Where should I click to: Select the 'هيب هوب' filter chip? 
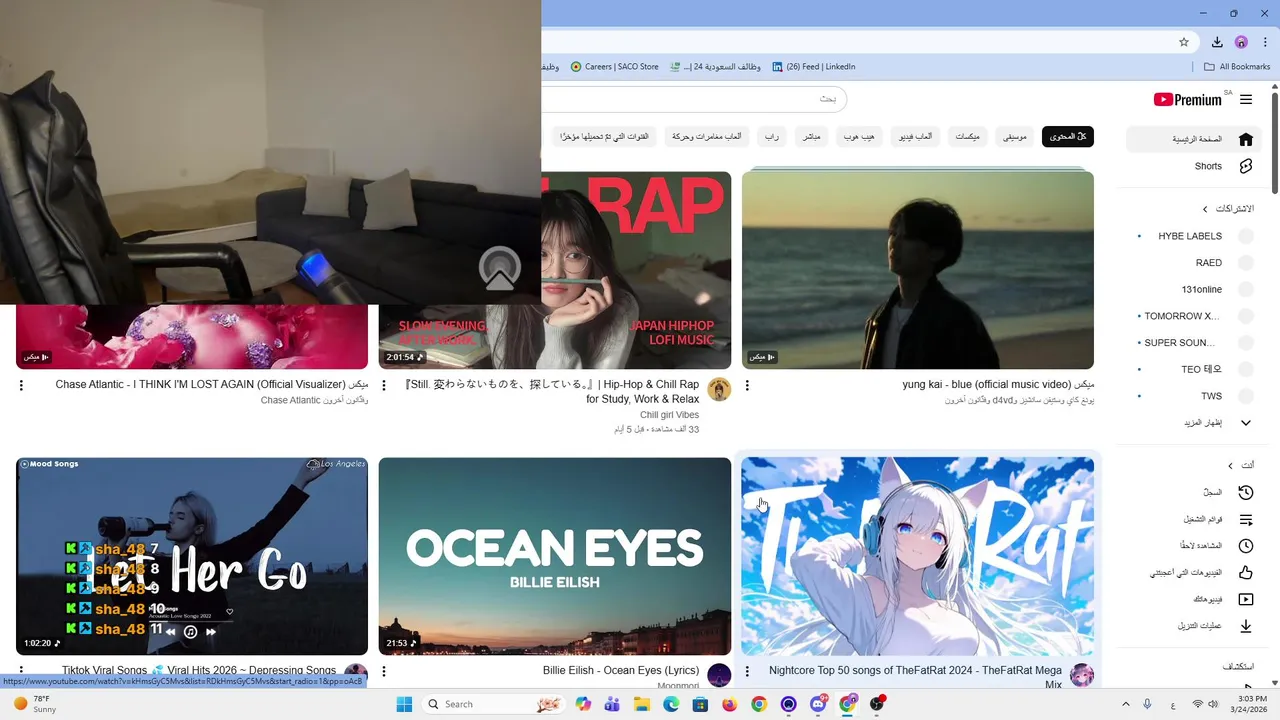coord(859,136)
